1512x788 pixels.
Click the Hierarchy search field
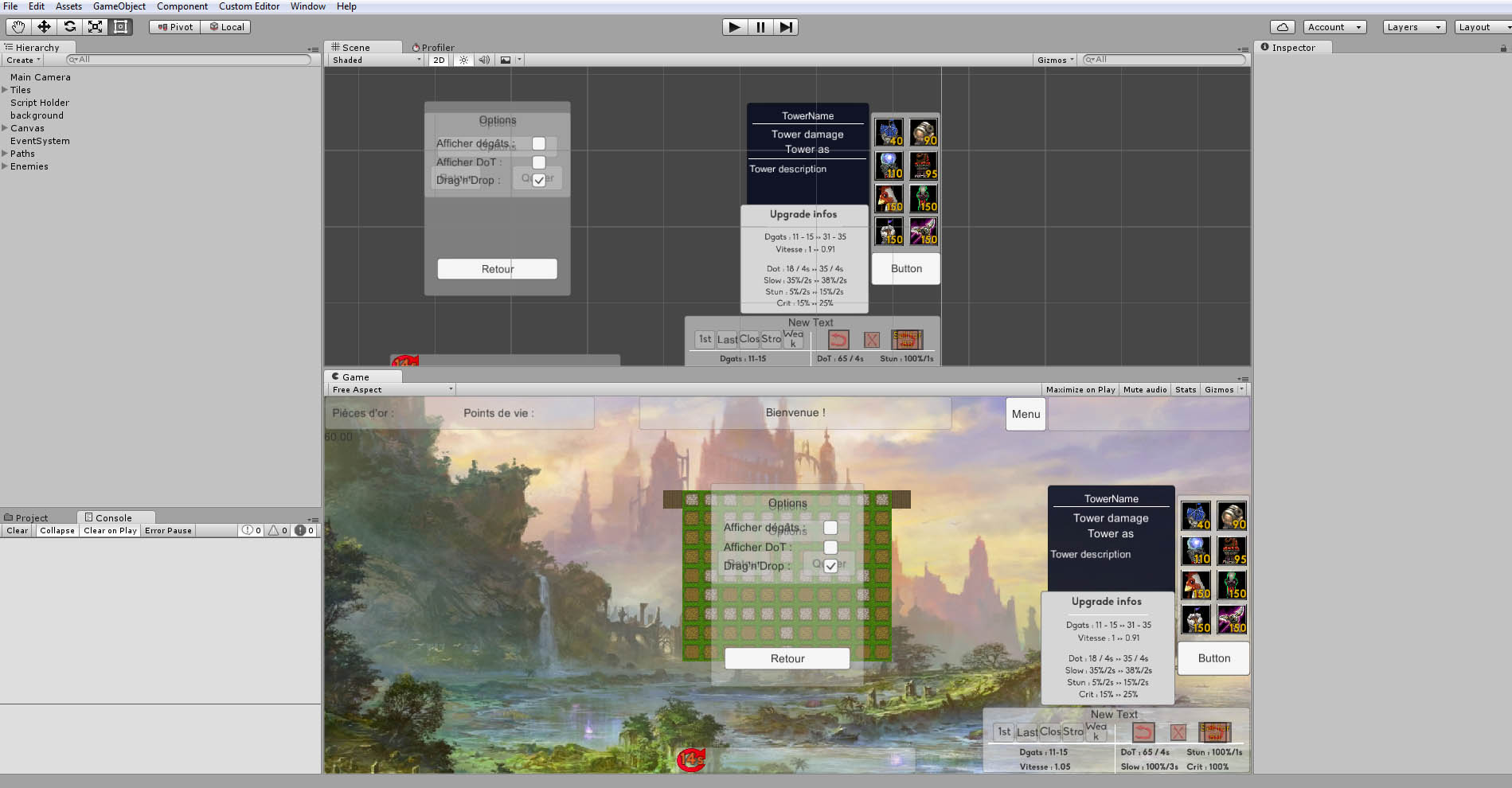(x=191, y=59)
